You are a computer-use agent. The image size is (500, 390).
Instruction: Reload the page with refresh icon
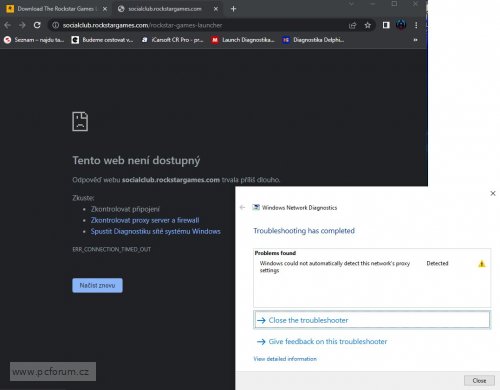point(37,25)
